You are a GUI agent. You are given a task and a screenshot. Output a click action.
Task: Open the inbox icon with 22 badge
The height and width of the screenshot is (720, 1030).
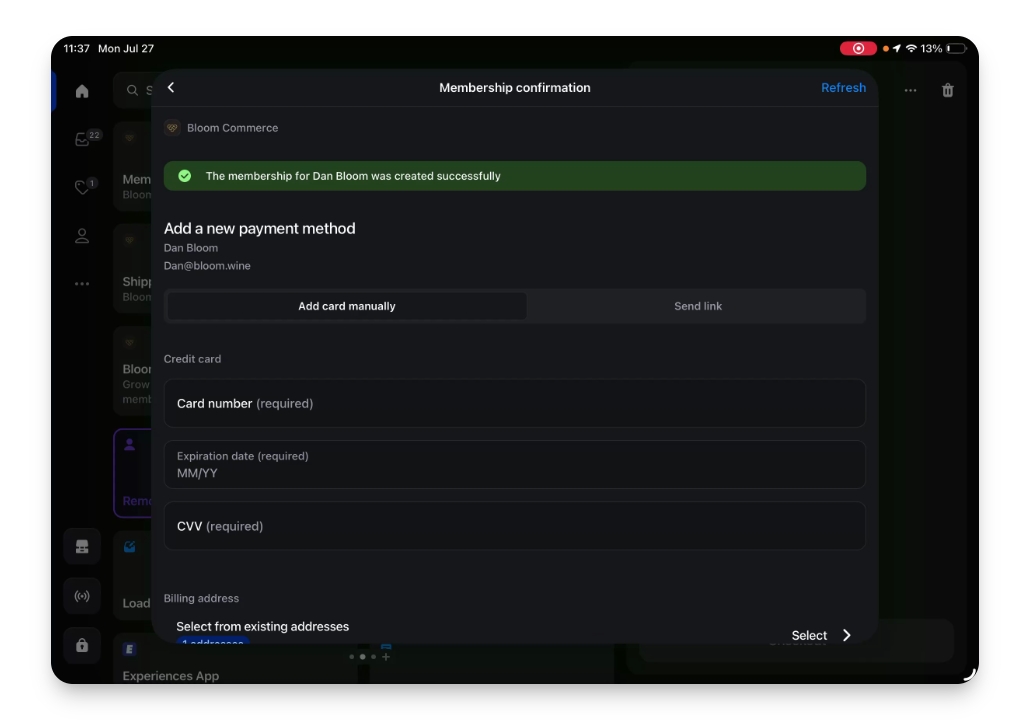tap(82, 139)
